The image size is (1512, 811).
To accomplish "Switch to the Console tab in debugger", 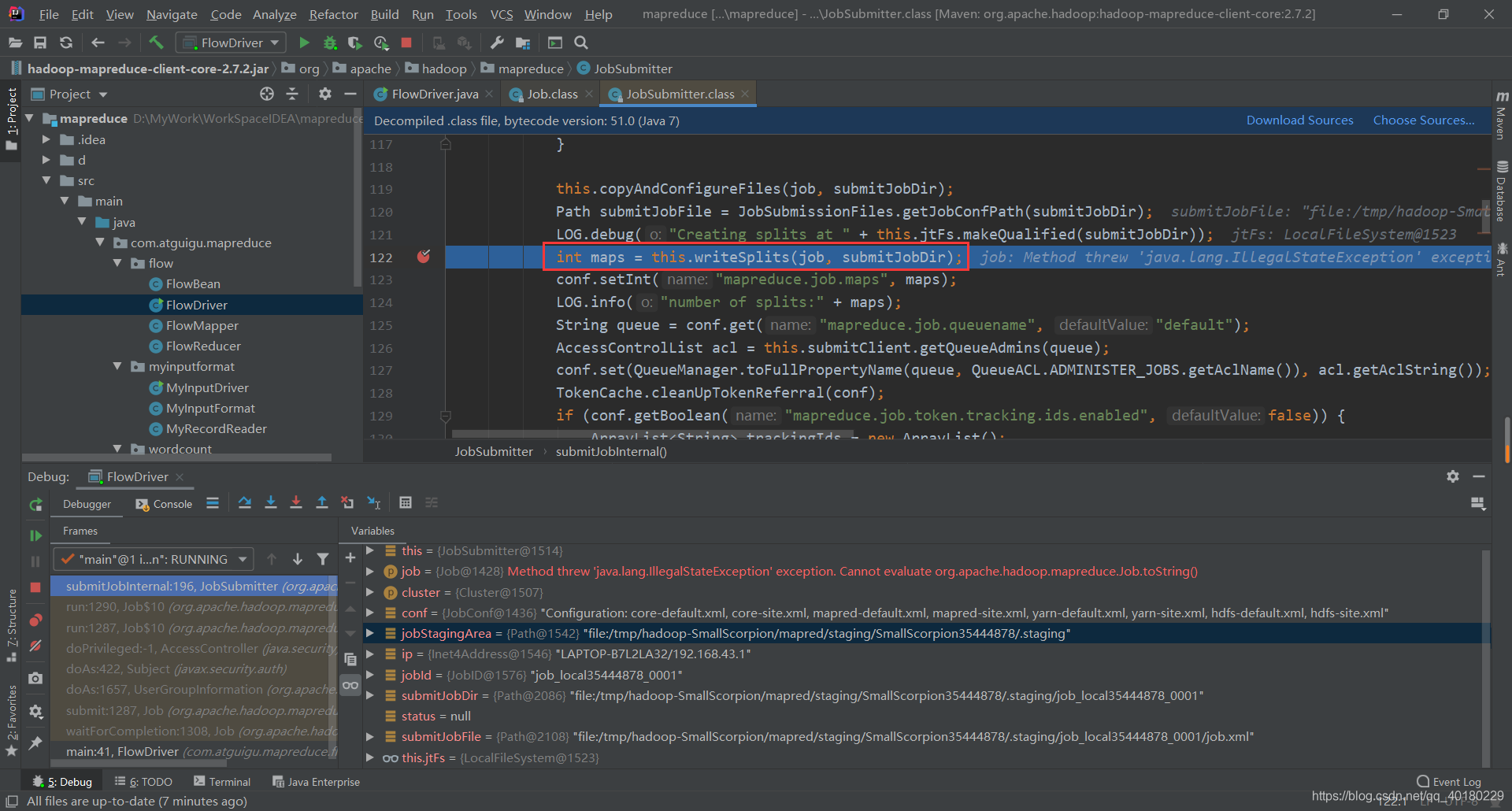I will [x=165, y=504].
